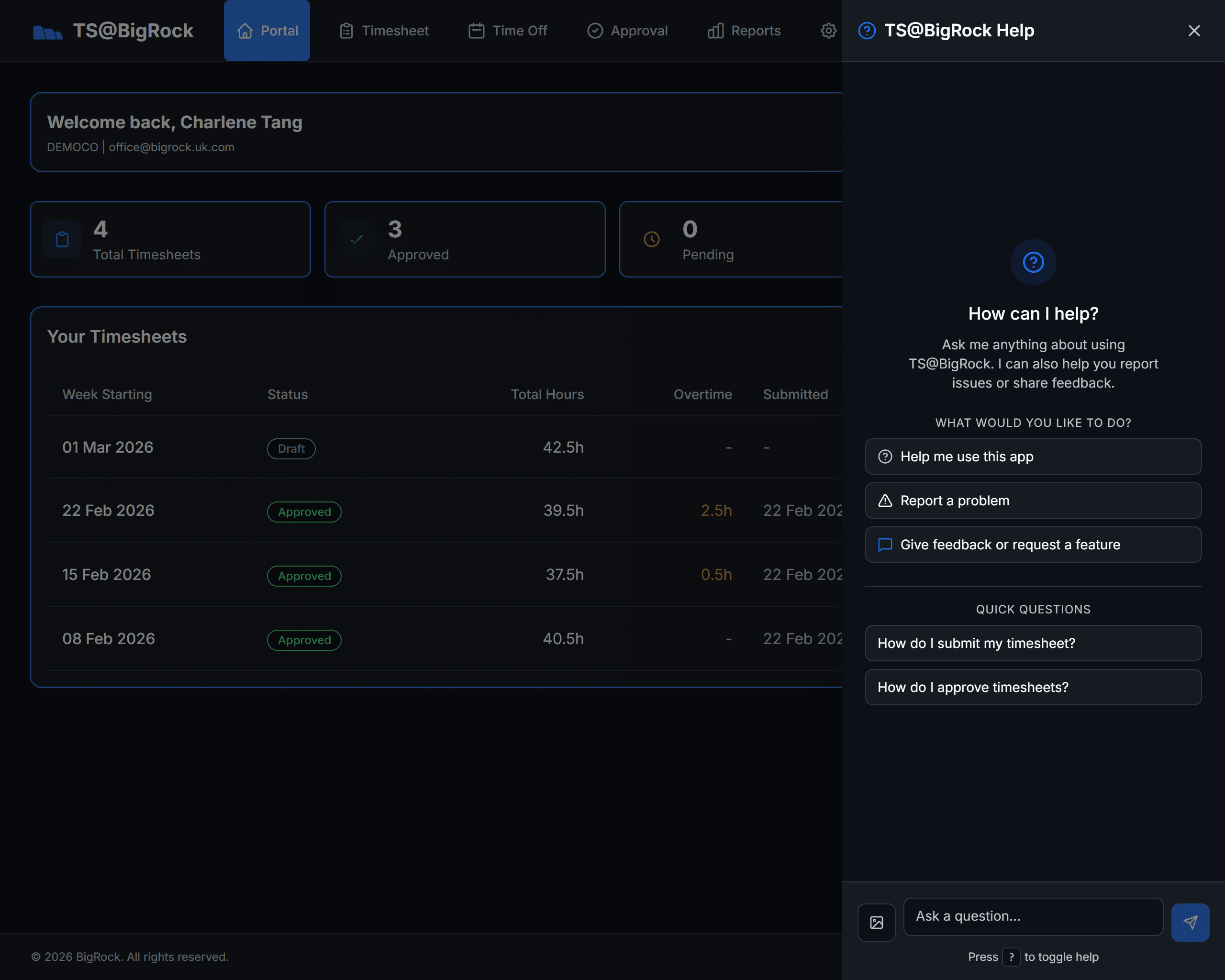Viewport: 1225px width, 980px height.
Task: Click the clock icon on Pending card
Action: coord(651,240)
